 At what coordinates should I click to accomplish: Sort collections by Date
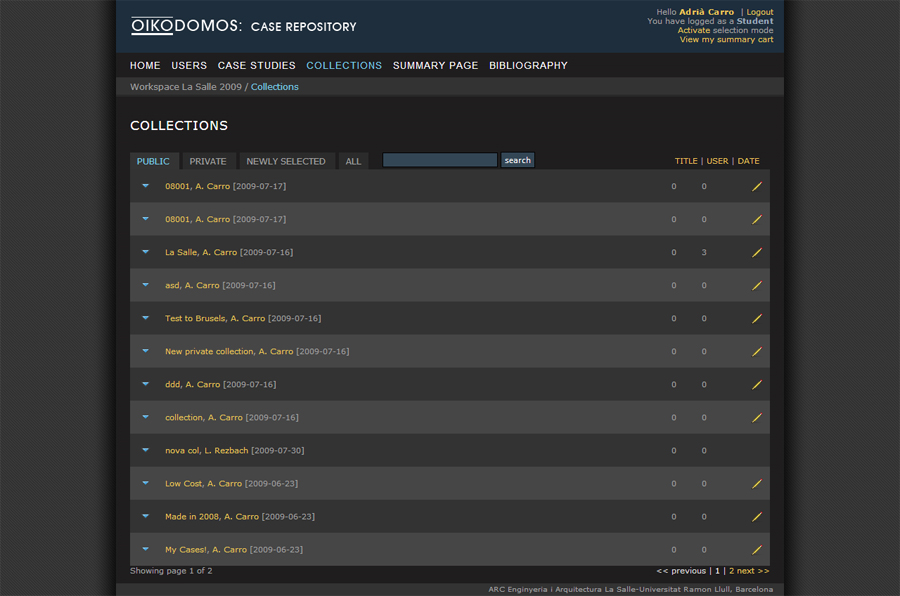[748, 161]
